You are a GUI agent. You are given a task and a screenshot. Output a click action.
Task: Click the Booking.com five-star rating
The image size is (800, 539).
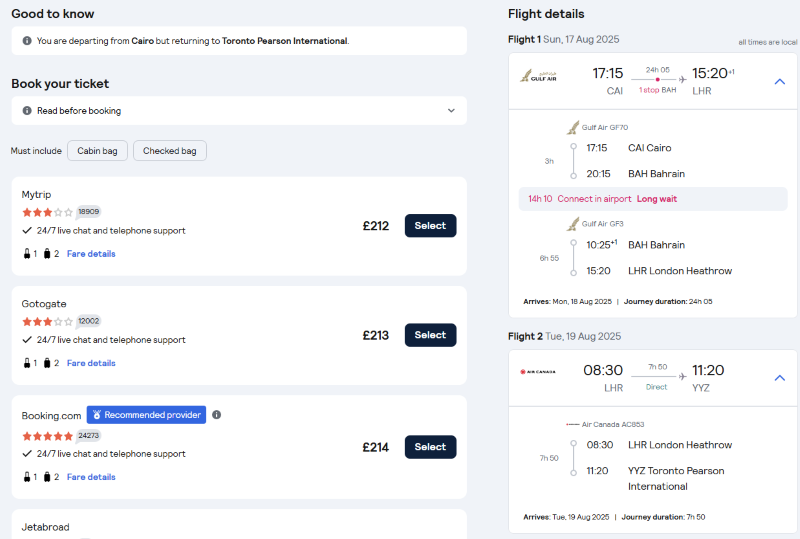point(47,436)
